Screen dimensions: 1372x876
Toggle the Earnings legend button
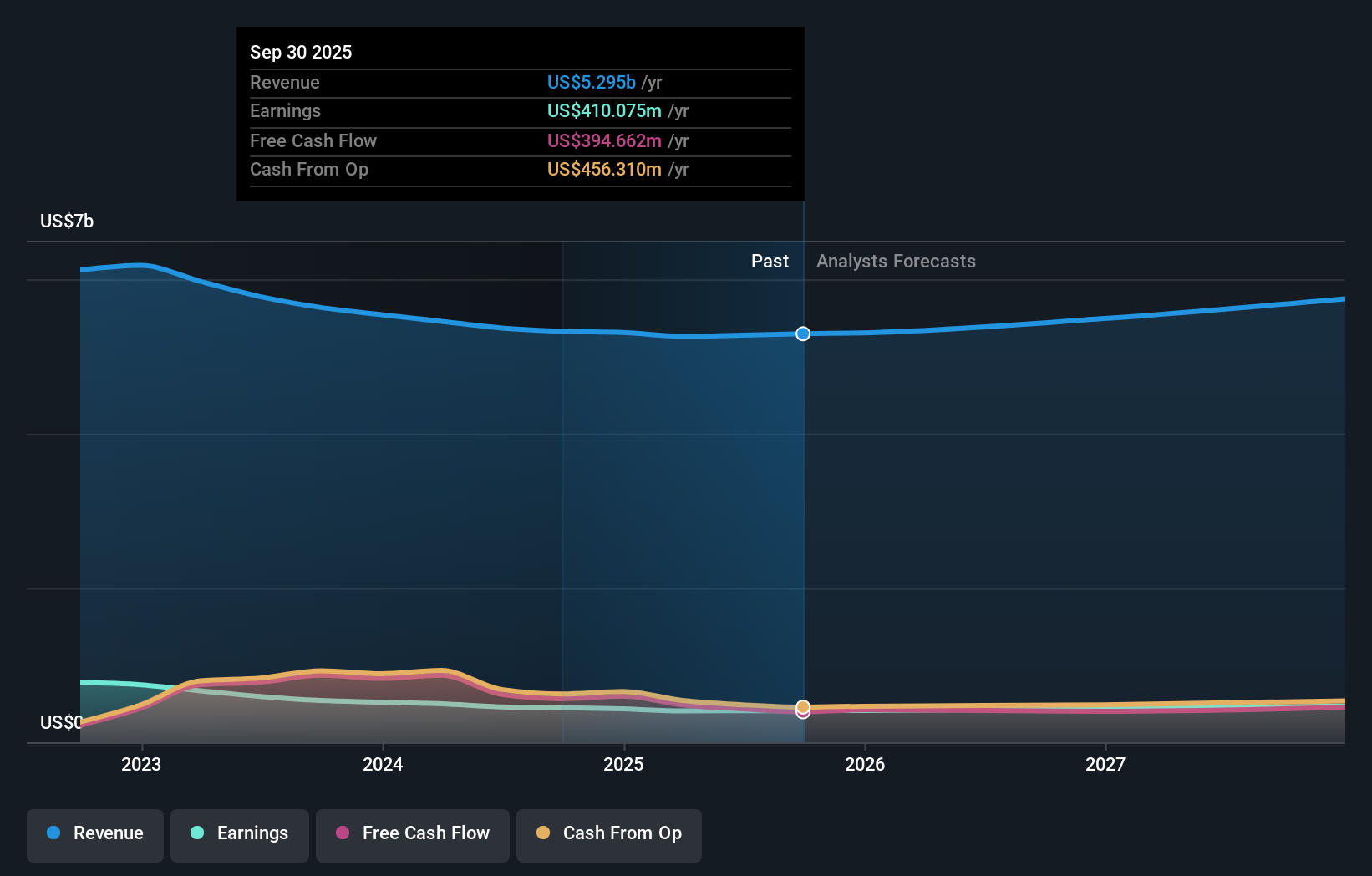(240, 835)
